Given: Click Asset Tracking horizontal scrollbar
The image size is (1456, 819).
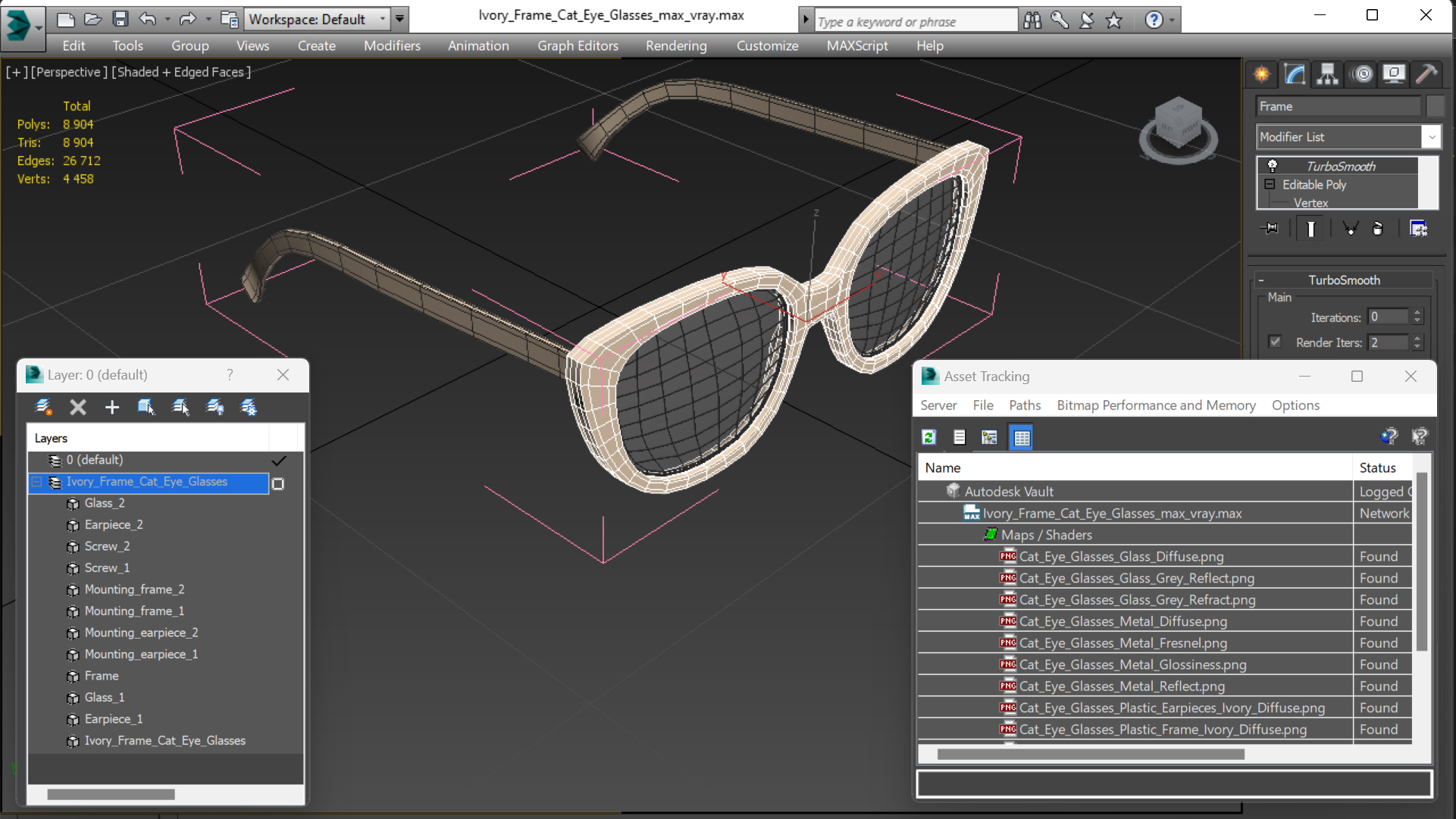Looking at the screenshot, I should (x=1090, y=755).
